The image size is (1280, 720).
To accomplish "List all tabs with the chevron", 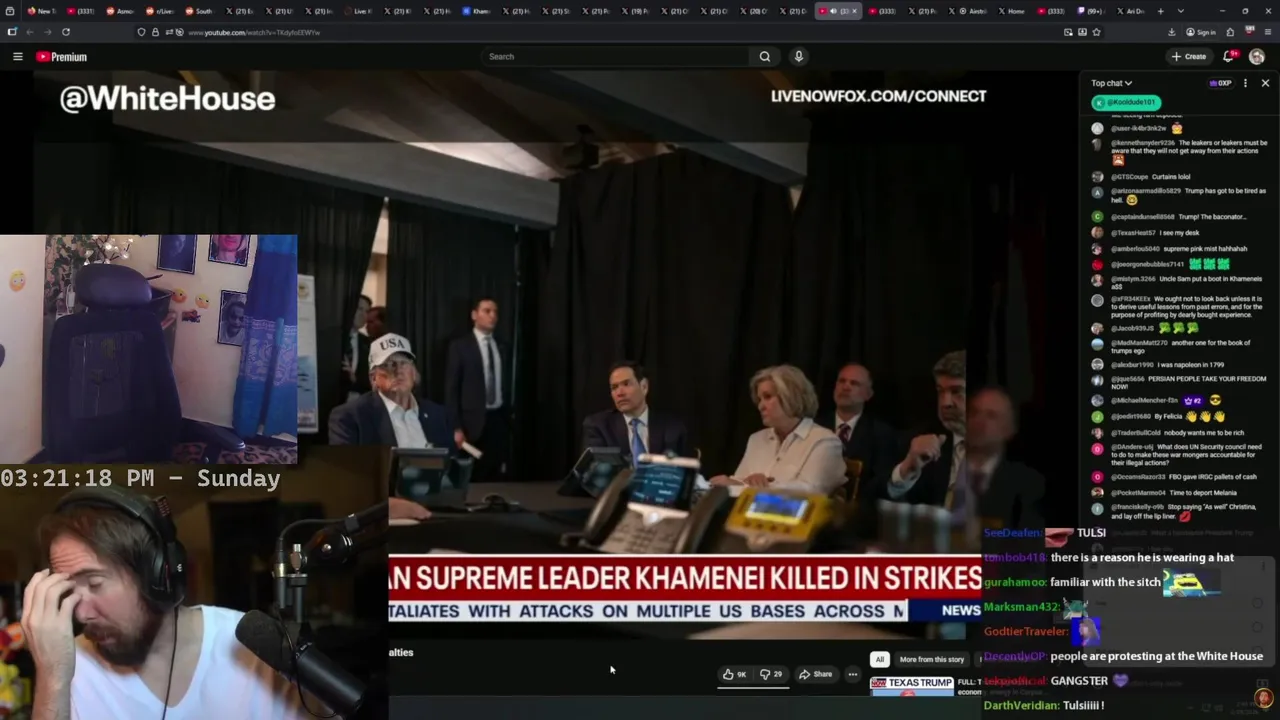I will point(1181,11).
